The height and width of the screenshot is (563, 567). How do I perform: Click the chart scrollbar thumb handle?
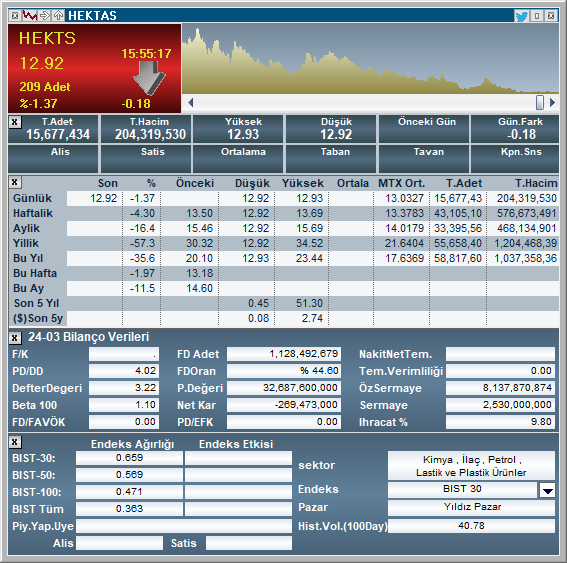[540, 102]
